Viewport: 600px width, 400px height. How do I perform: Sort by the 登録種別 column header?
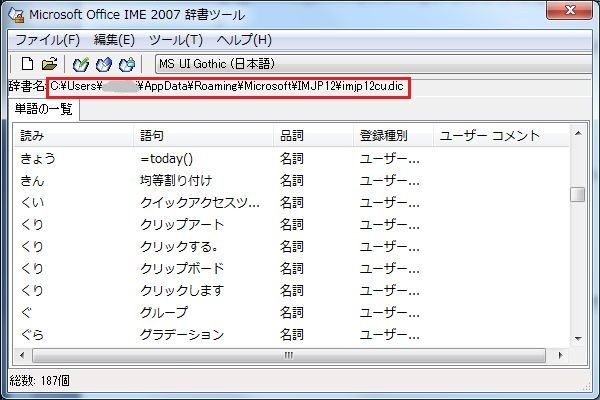tap(393, 136)
